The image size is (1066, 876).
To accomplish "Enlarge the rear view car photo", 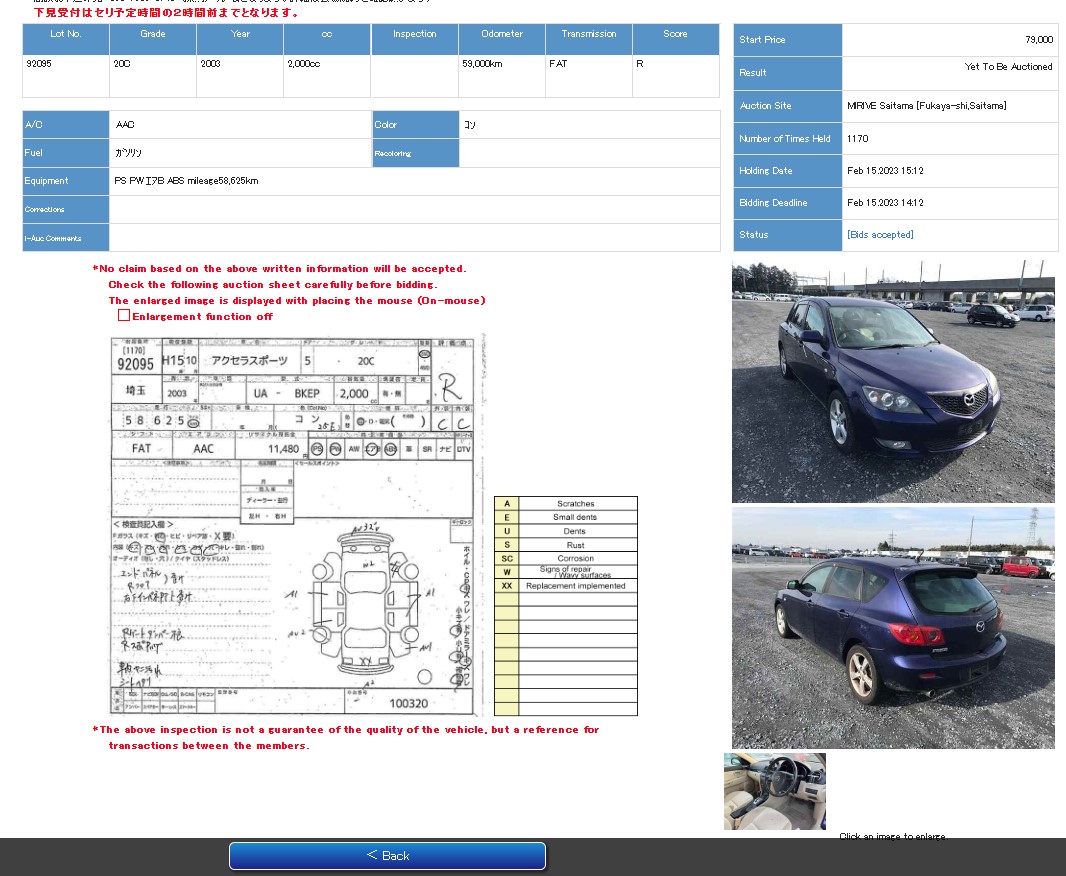I will (892, 627).
